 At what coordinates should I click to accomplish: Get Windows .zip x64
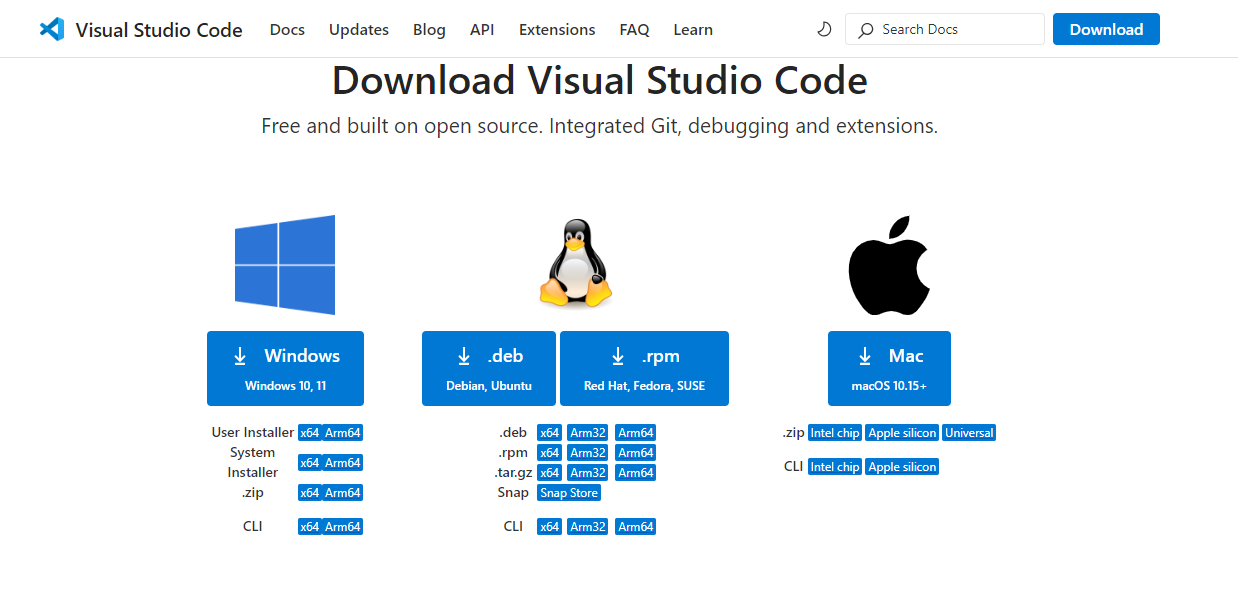pyautogui.click(x=310, y=493)
